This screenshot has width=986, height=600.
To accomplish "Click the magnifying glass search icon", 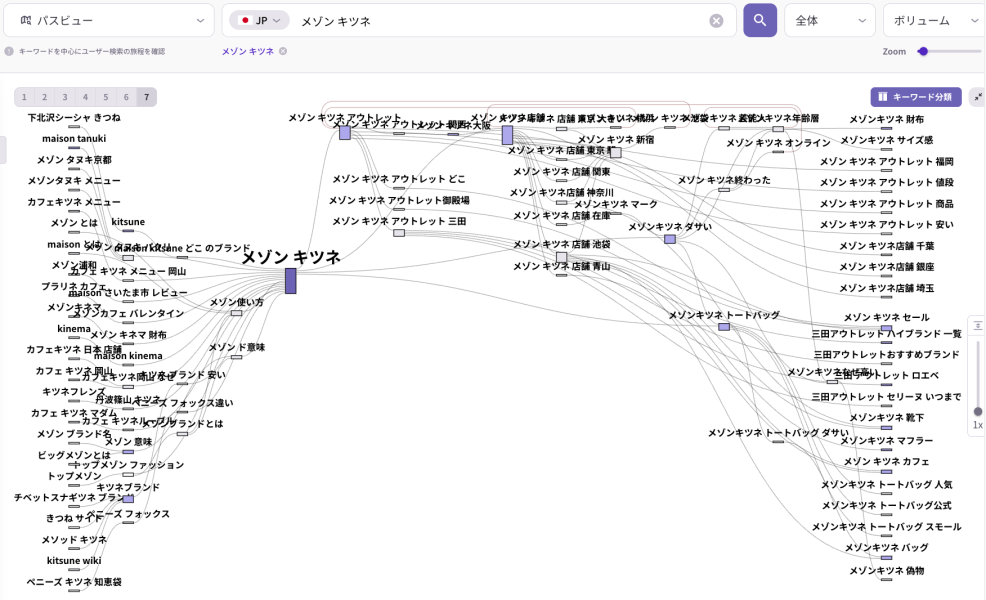I will point(760,20).
